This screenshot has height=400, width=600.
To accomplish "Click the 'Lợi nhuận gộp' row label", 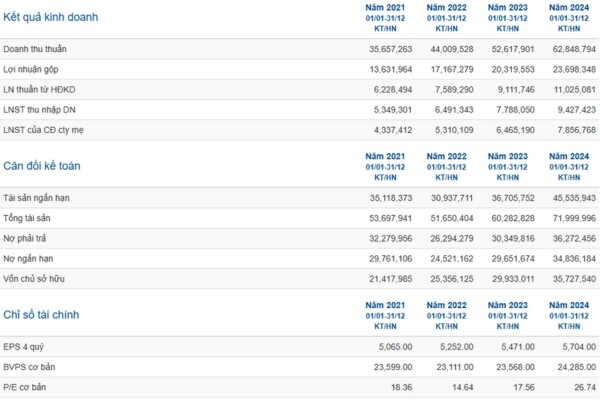I will [x=31, y=69].
